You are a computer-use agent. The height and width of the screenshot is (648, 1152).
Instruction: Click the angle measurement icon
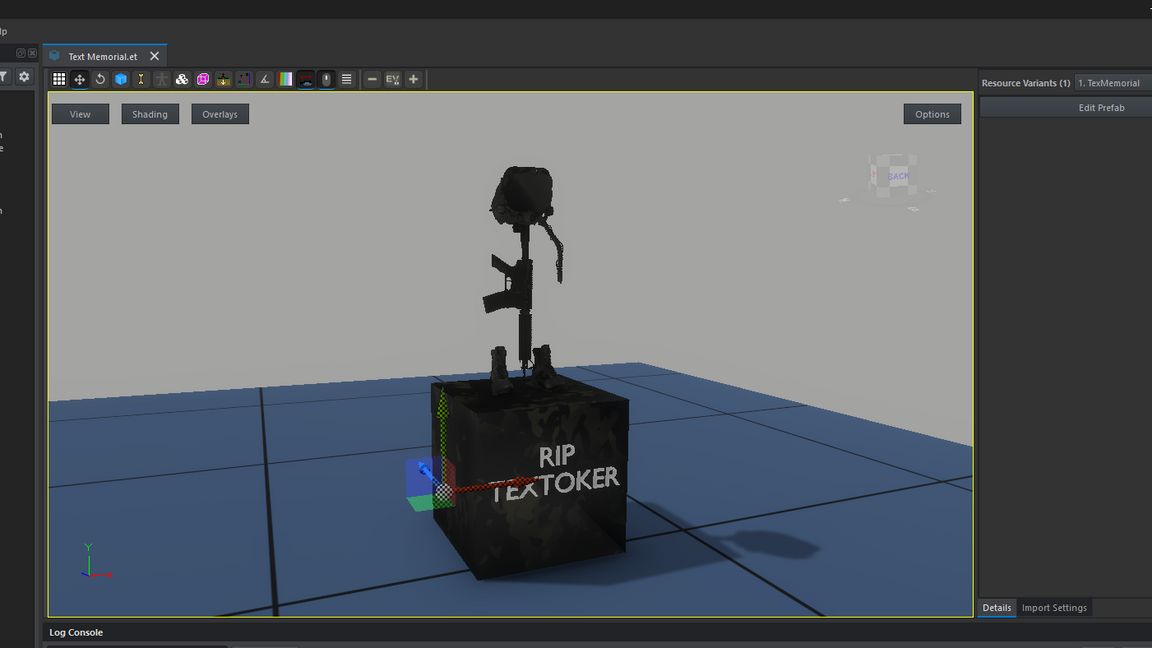click(x=265, y=79)
